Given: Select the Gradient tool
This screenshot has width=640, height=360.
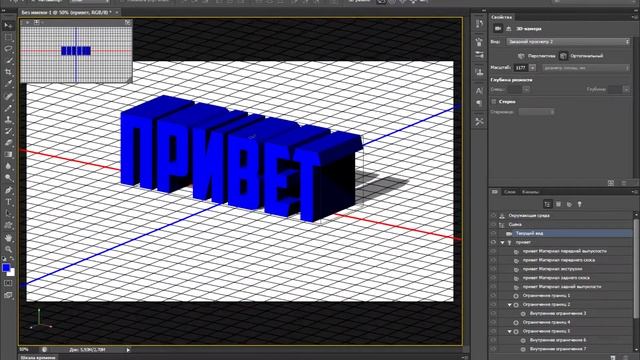Looking at the screenshot, I should point(8,155).
